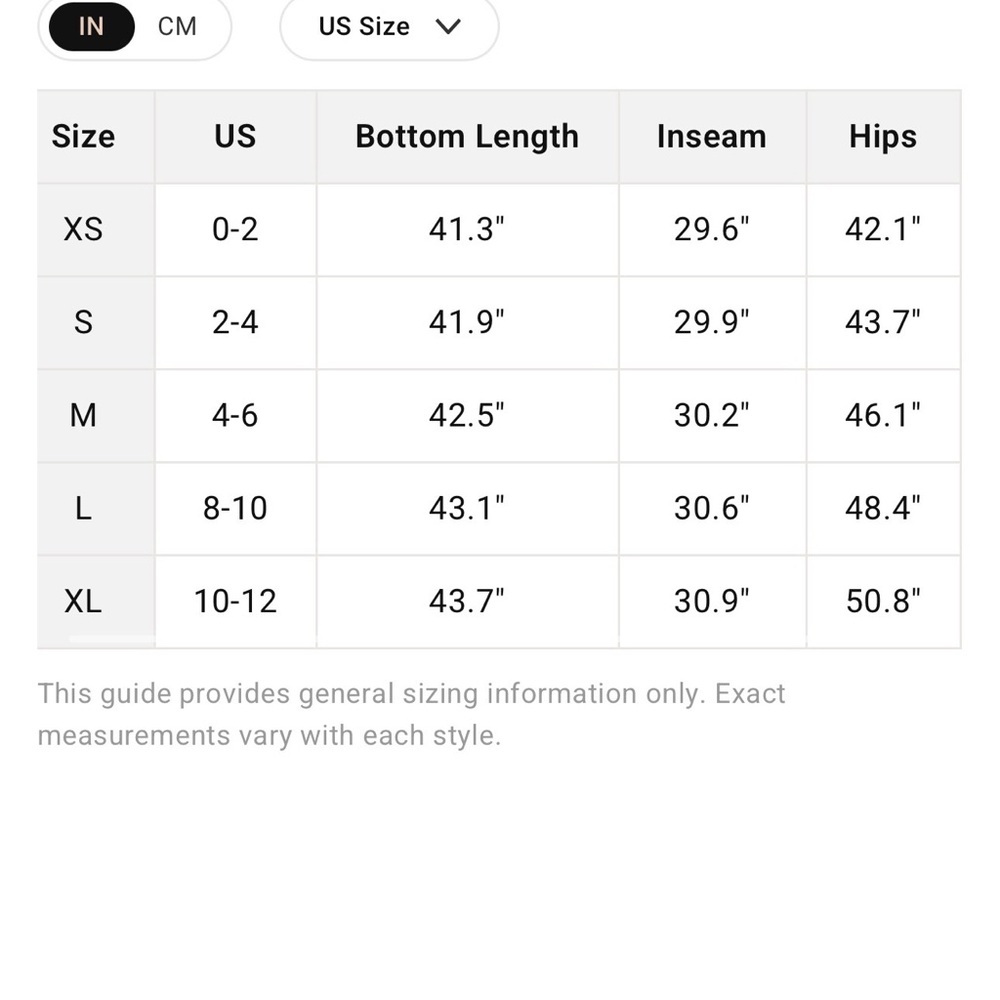Click the 50.8" hips cell
Viewport: 1000px width, 1000px height.
(883, 601)
